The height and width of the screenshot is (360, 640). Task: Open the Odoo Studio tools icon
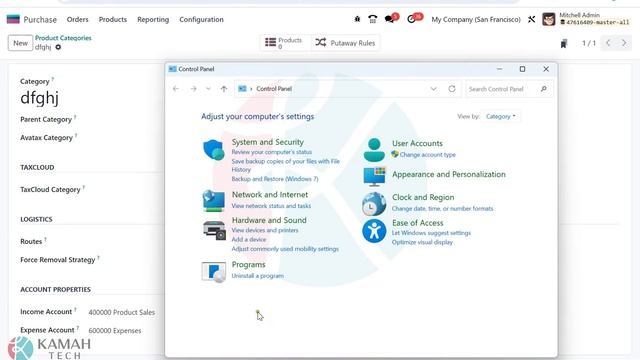click(x=531, y=19)
